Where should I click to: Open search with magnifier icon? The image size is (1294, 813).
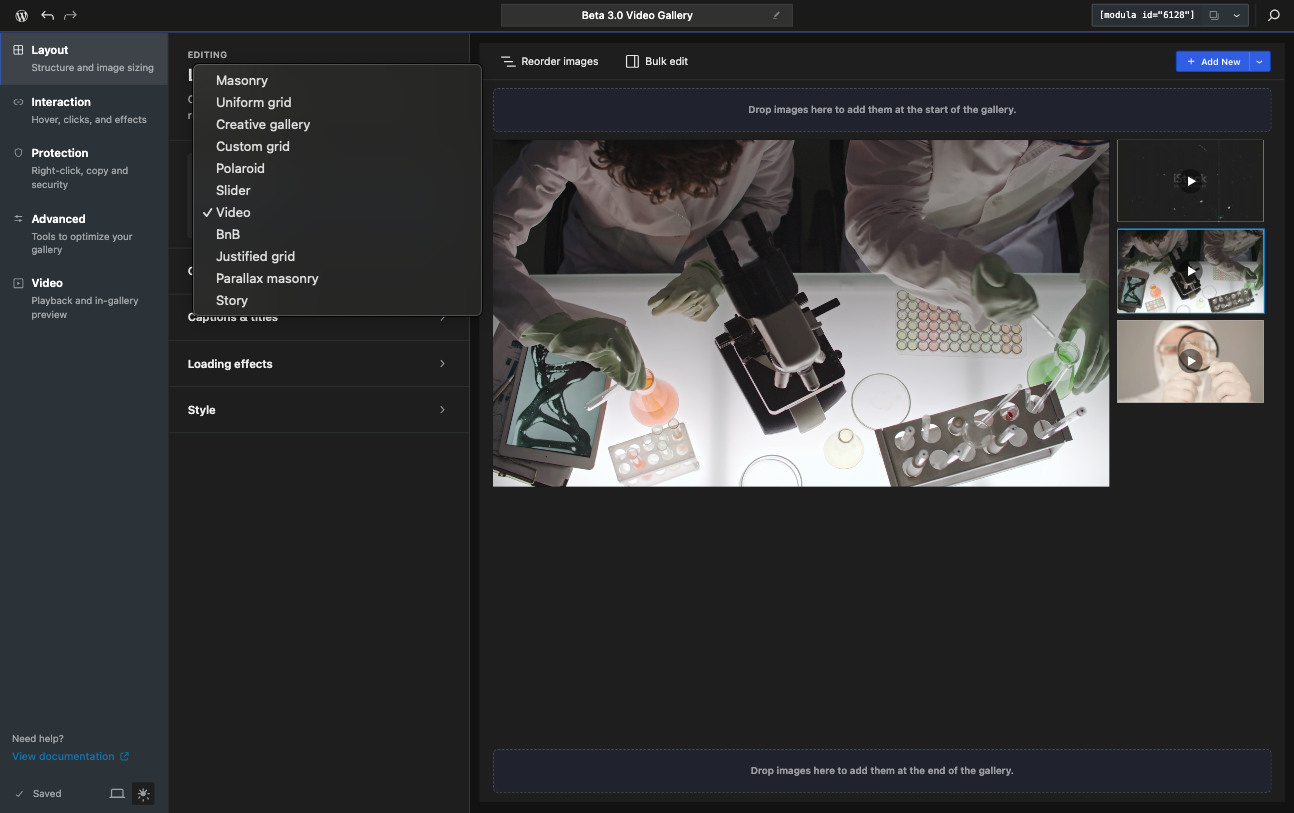tap(1273, 16)
